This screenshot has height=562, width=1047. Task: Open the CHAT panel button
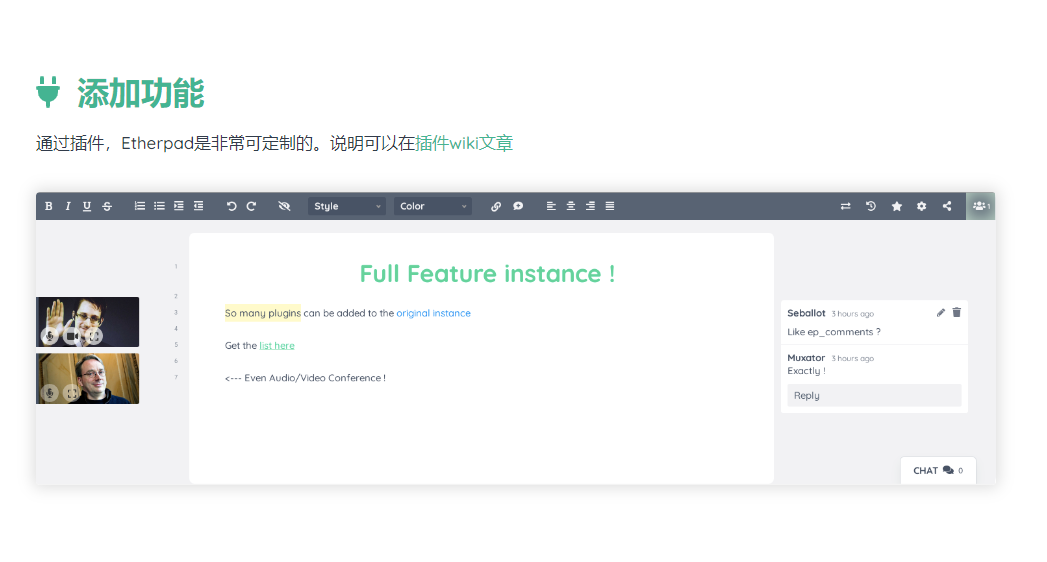[x=938, y=471]
